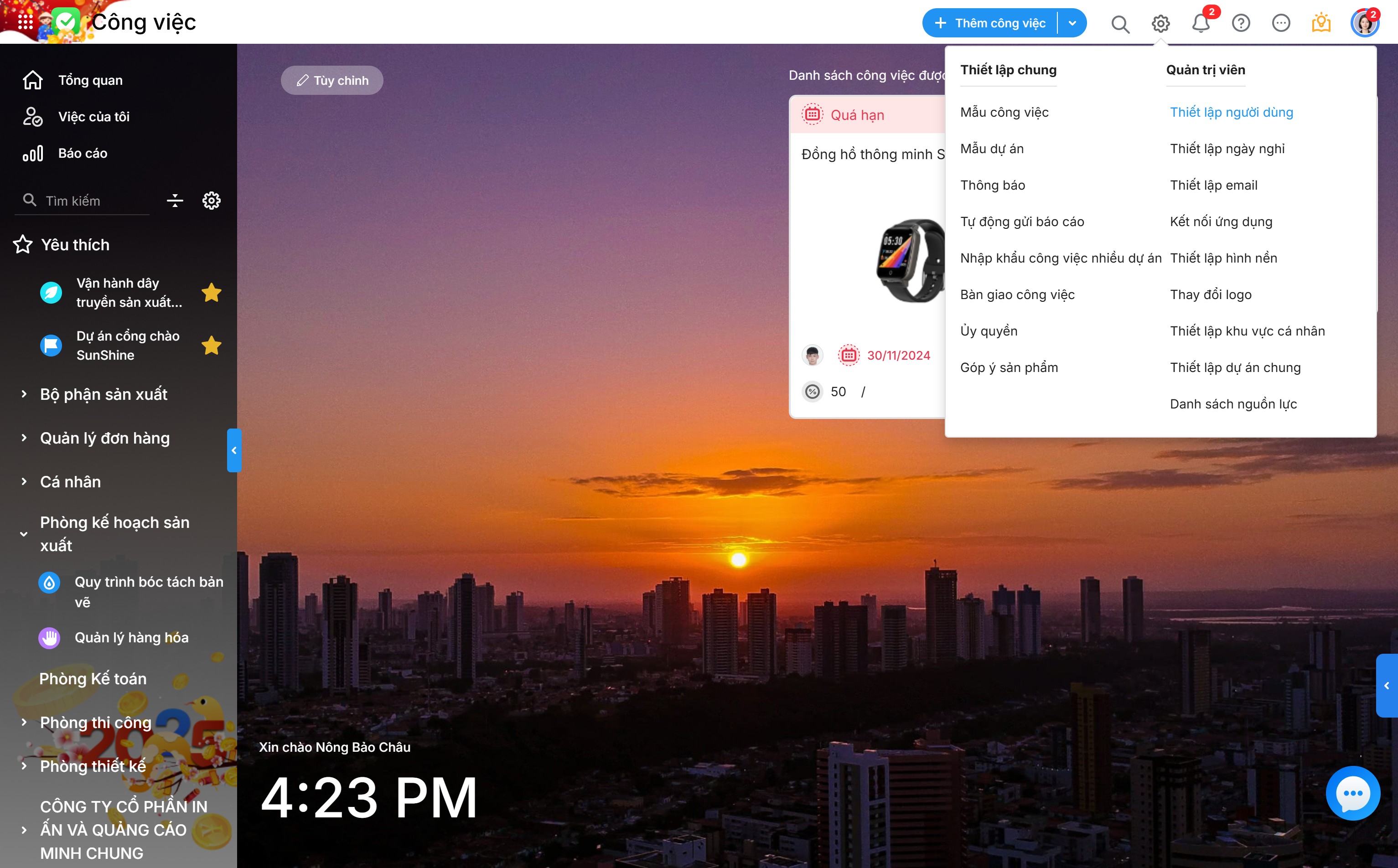Open Thông báo settings entry
Viewport: 1398px width, 868px height.
tap(992, 186)
